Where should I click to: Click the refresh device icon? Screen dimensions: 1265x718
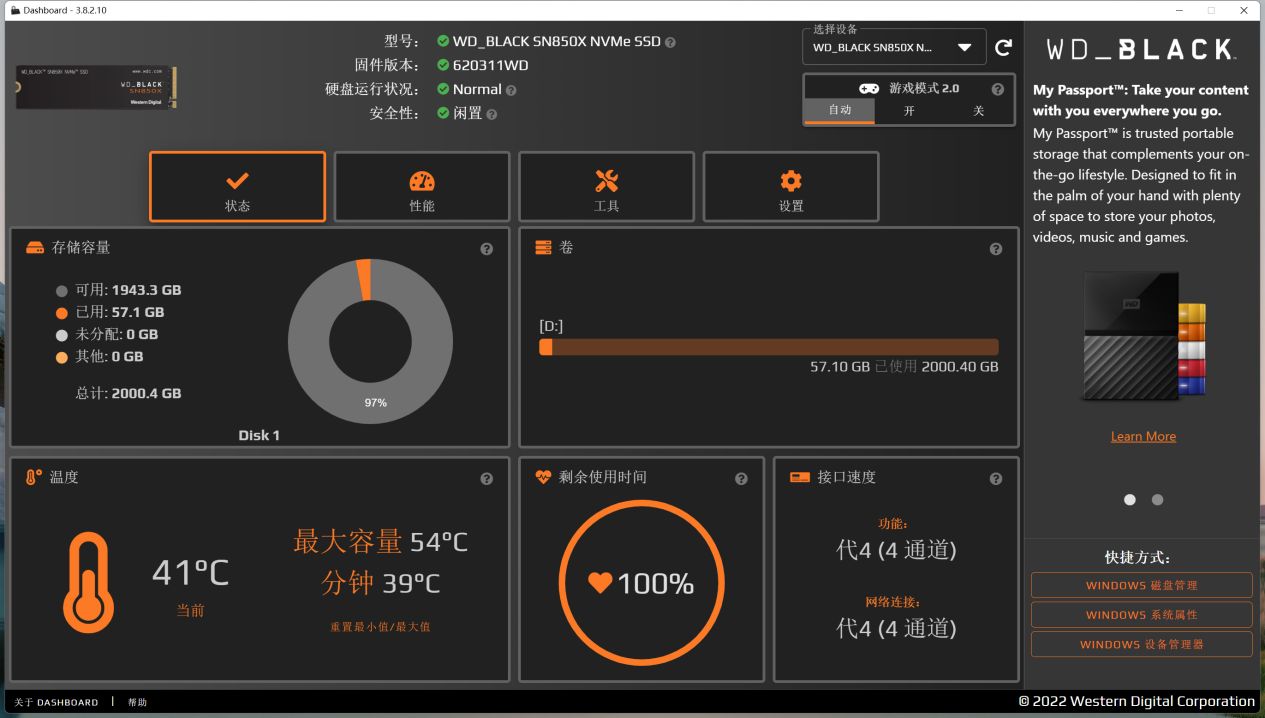[x=1003, y=47]
